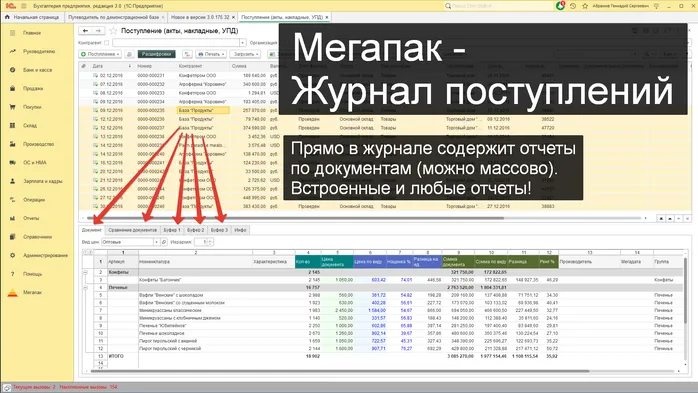
Task: Click the function menu icon beside the 1C logo
Action: click(x=24, y=6)
